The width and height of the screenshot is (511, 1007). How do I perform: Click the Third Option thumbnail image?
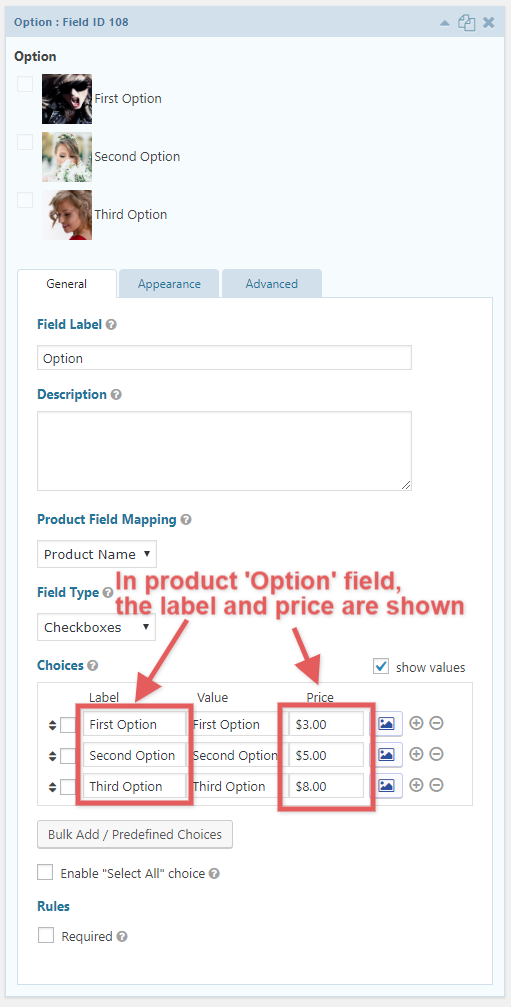(x=67, y=215)
